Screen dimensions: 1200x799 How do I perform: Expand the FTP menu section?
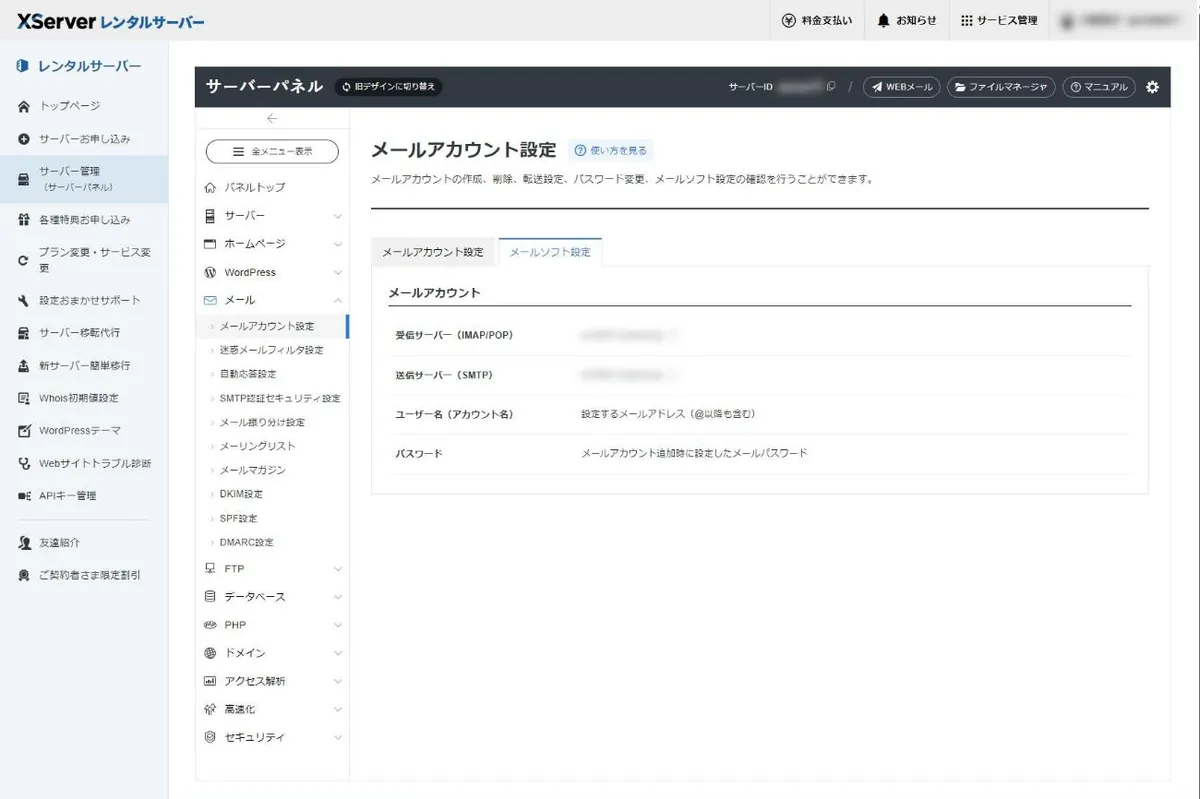click(272, 569)
